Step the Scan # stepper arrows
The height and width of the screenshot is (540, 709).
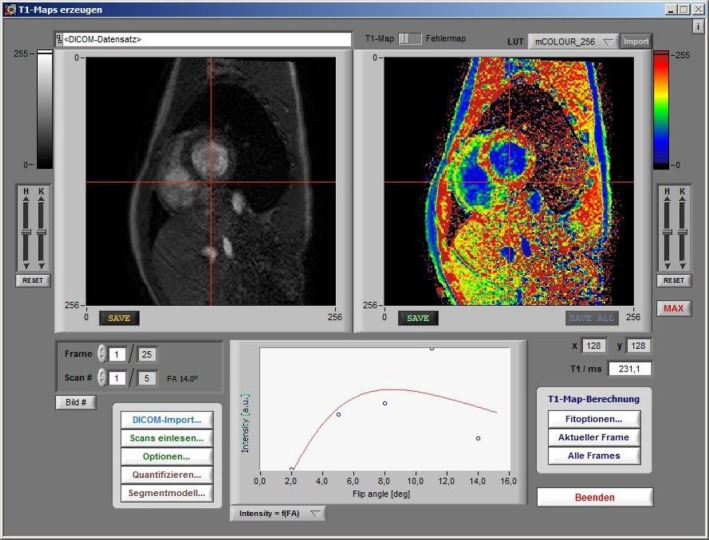click(x=102, y=378)
